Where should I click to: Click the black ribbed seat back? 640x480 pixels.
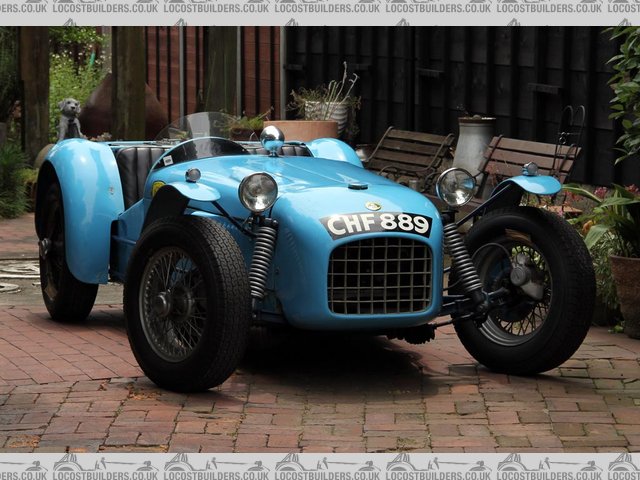pos(135,170)
